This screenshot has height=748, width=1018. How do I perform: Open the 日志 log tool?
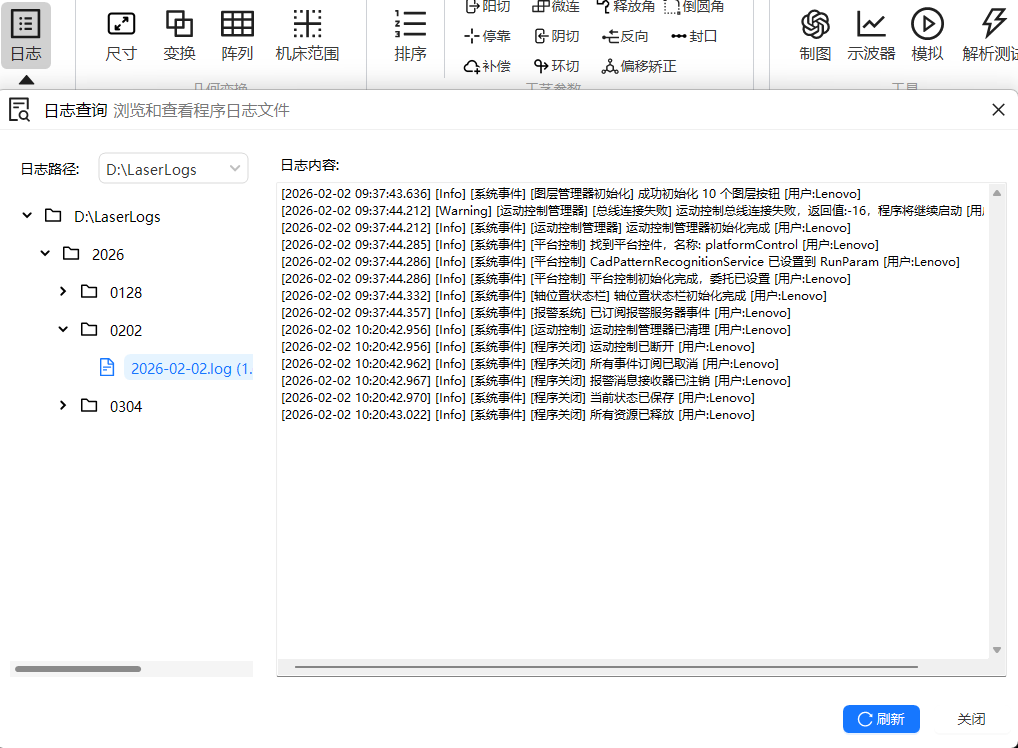(x=25, y=36)
